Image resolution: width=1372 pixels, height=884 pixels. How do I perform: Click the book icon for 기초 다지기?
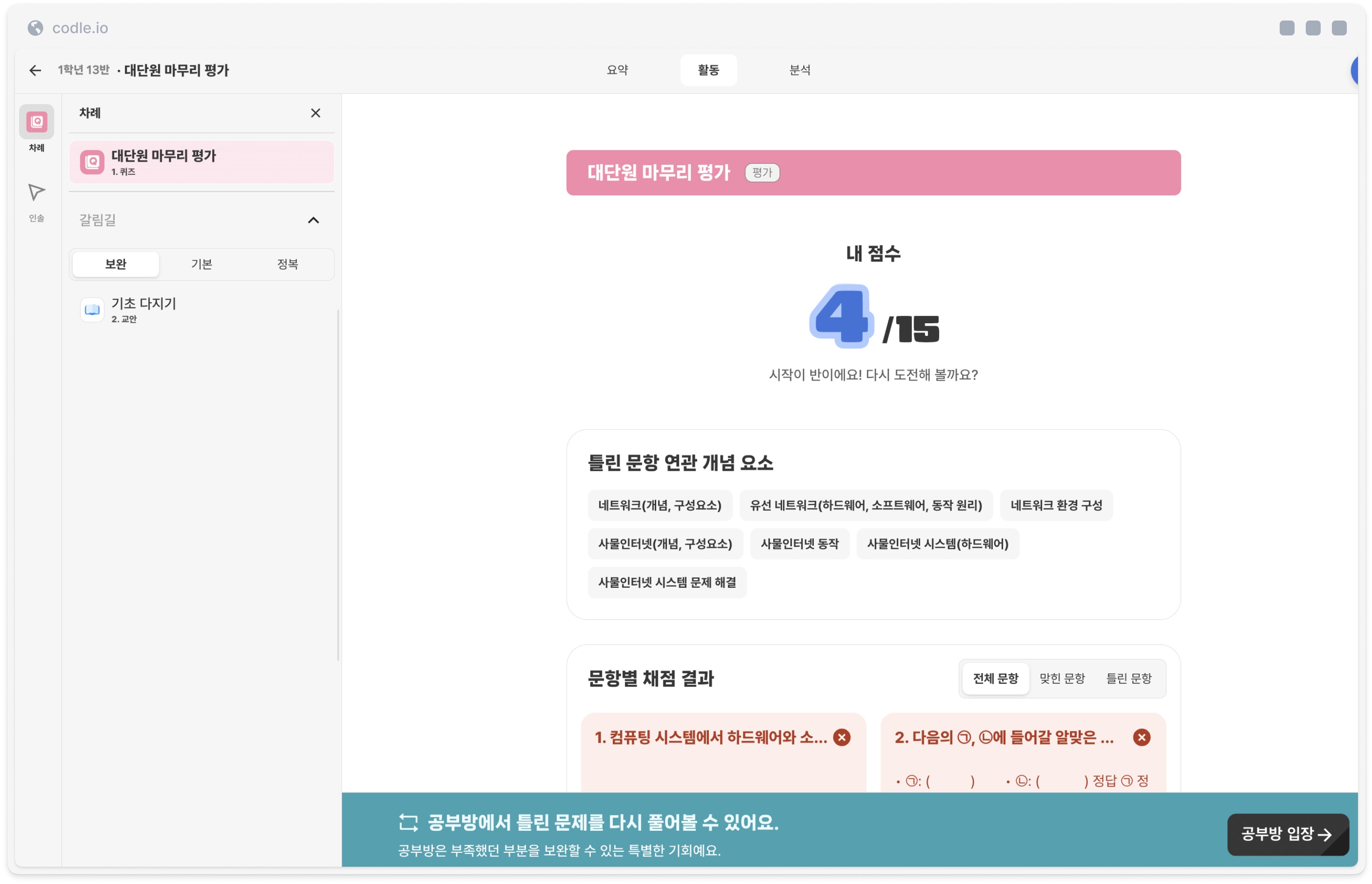point(92,309)
